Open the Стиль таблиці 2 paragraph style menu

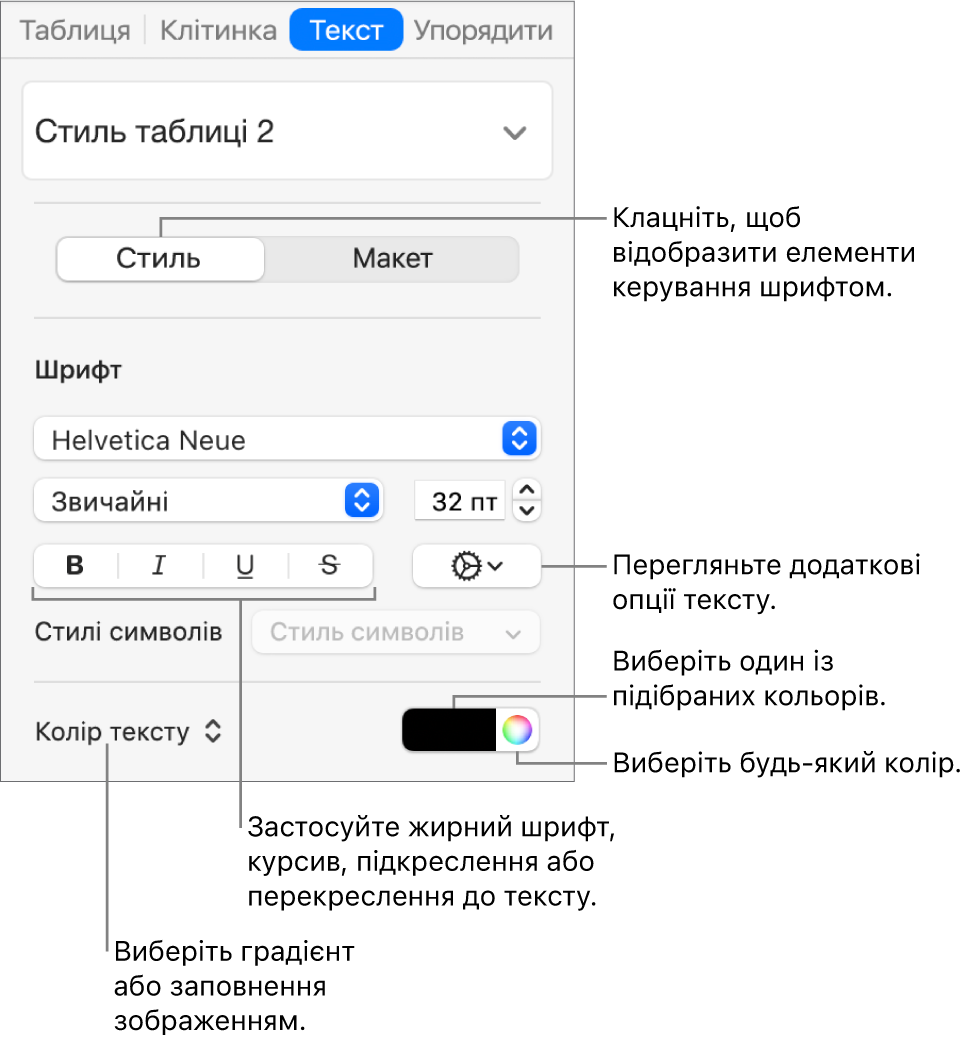[x=287, y=131]
